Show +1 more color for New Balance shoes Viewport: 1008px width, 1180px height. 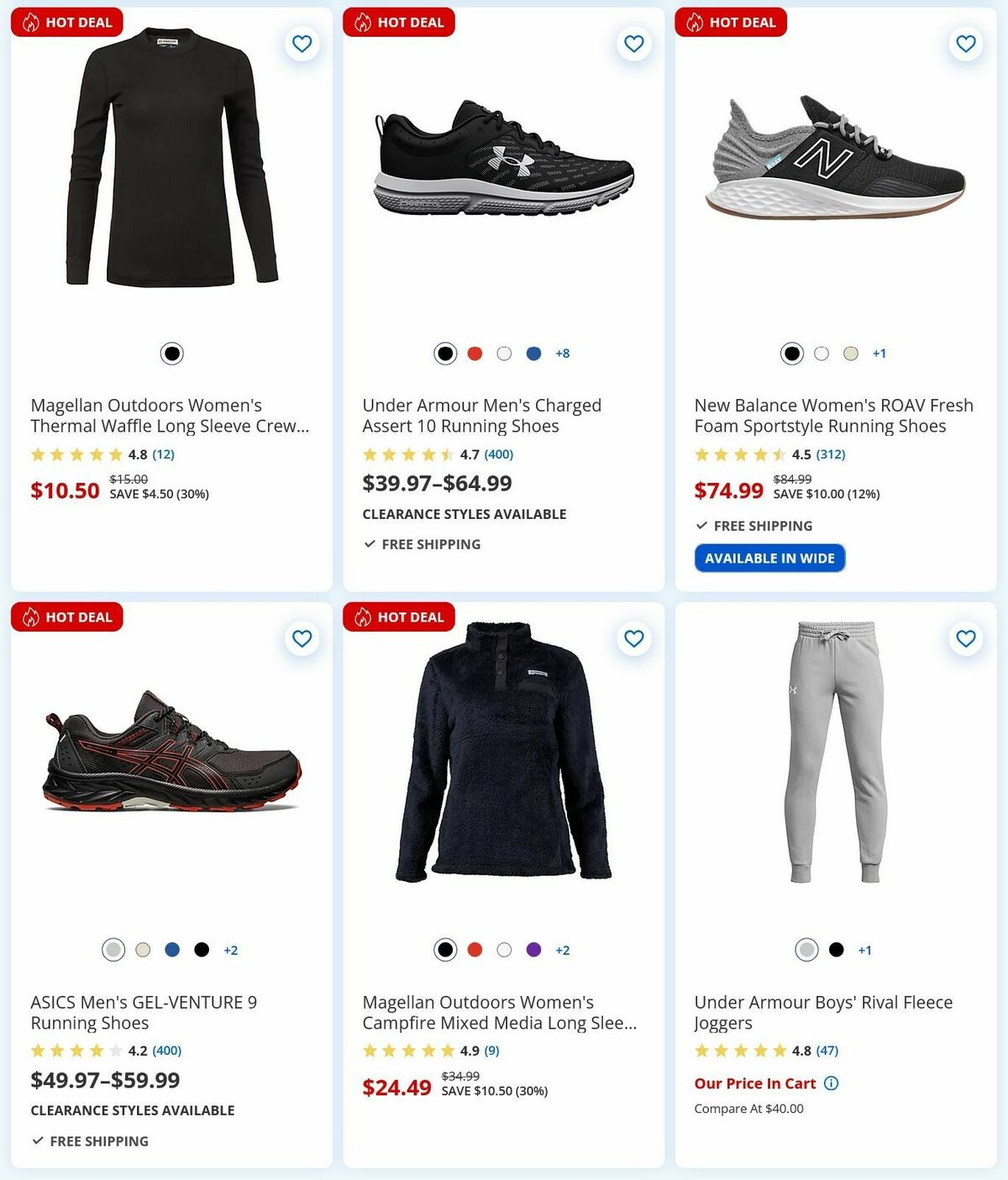point(879,354)
